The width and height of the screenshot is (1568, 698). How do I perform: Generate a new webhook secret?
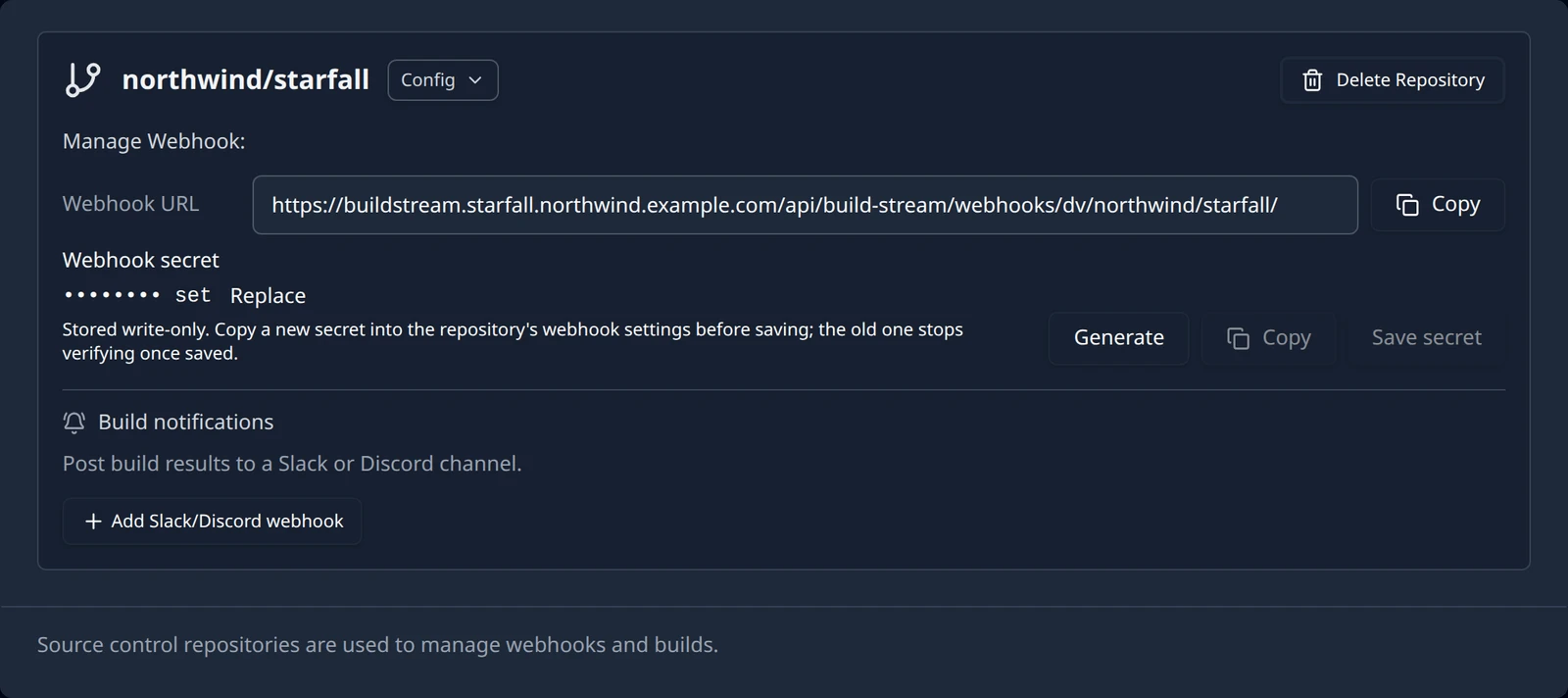pyautogui.click(x=1119, y=338)
